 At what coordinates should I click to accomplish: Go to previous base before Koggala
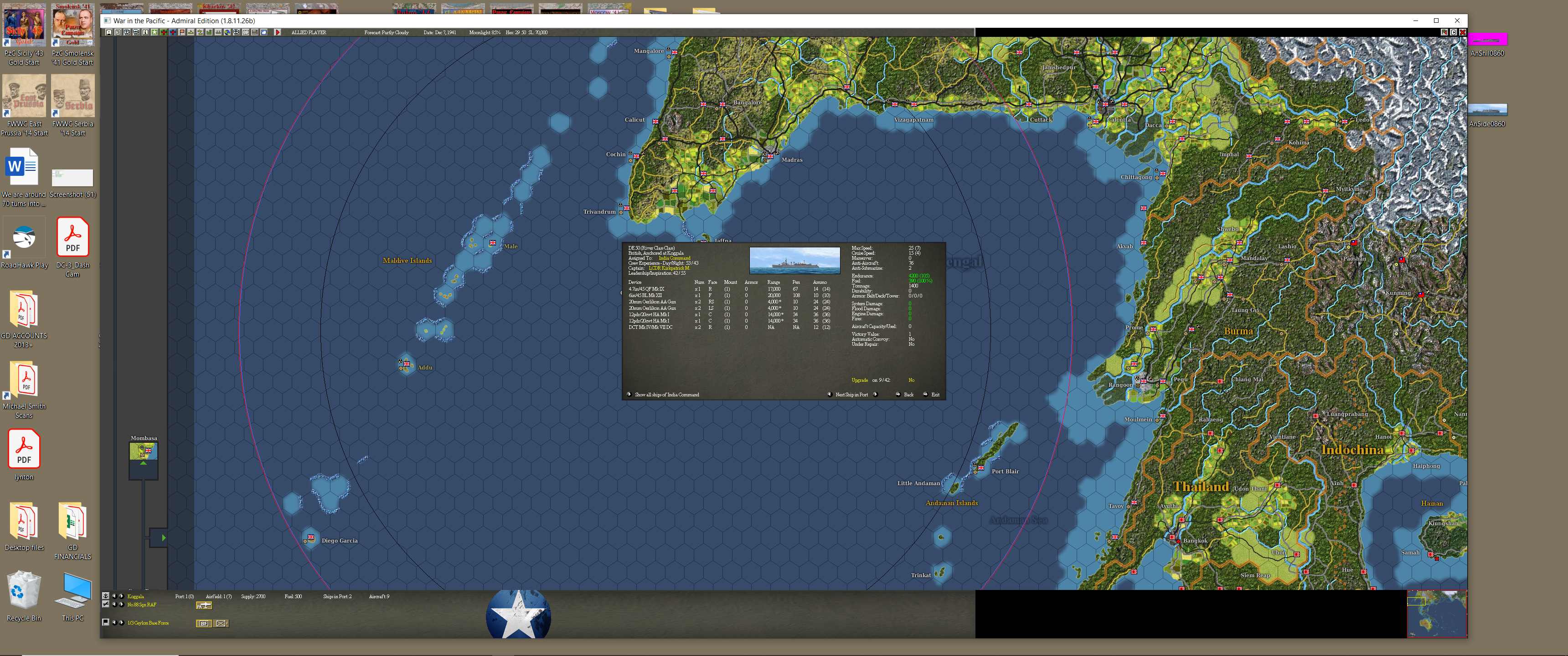tap(114, 596)
